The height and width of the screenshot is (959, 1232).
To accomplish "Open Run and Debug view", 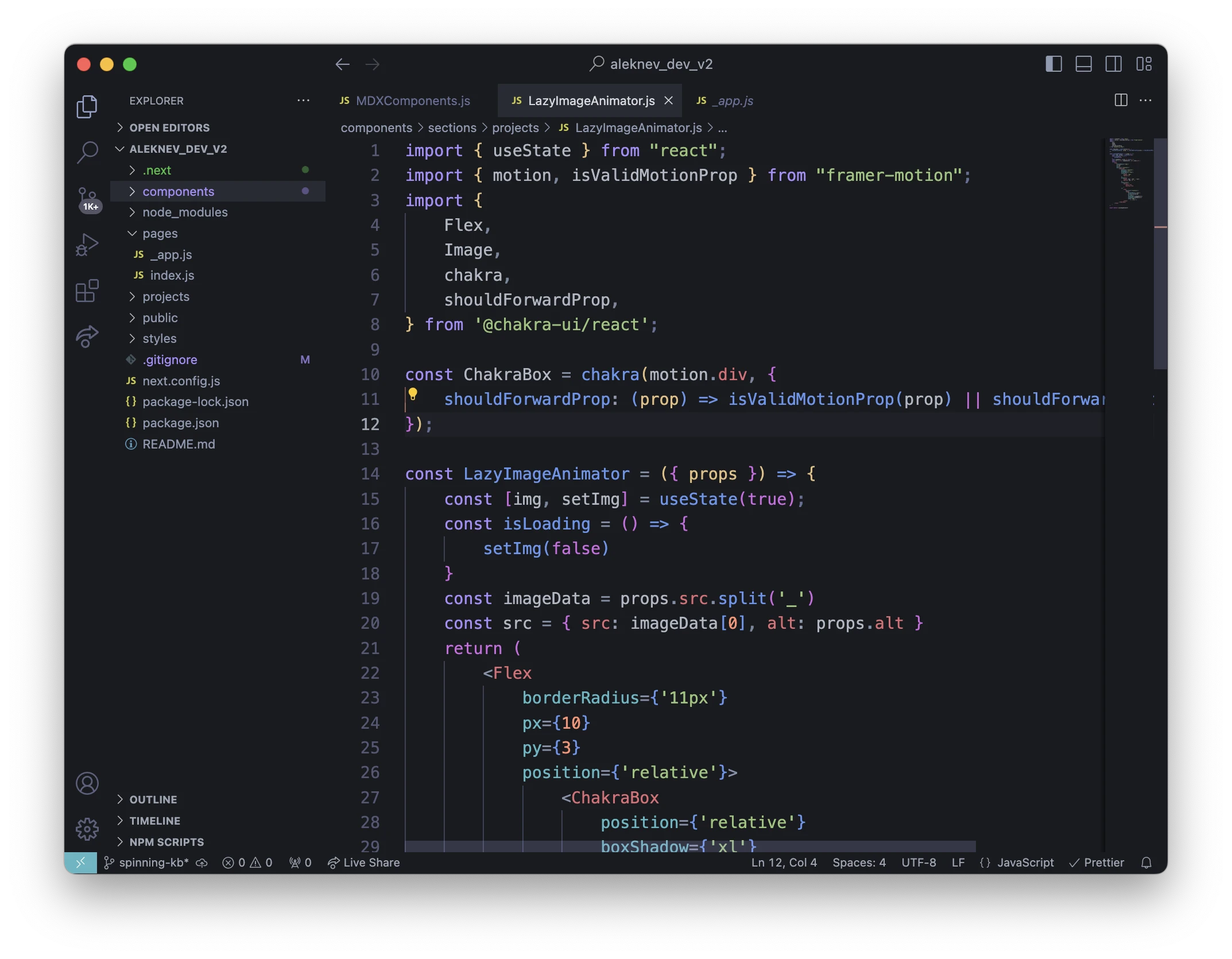I will (x=87, y=245).
